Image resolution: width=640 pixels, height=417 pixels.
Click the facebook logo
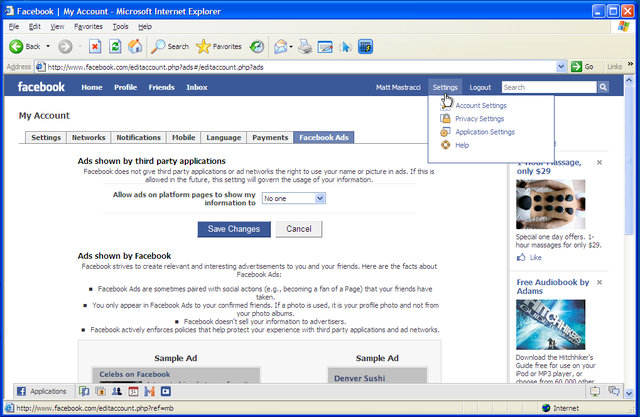pyautogui.click(x=41, y=87)
